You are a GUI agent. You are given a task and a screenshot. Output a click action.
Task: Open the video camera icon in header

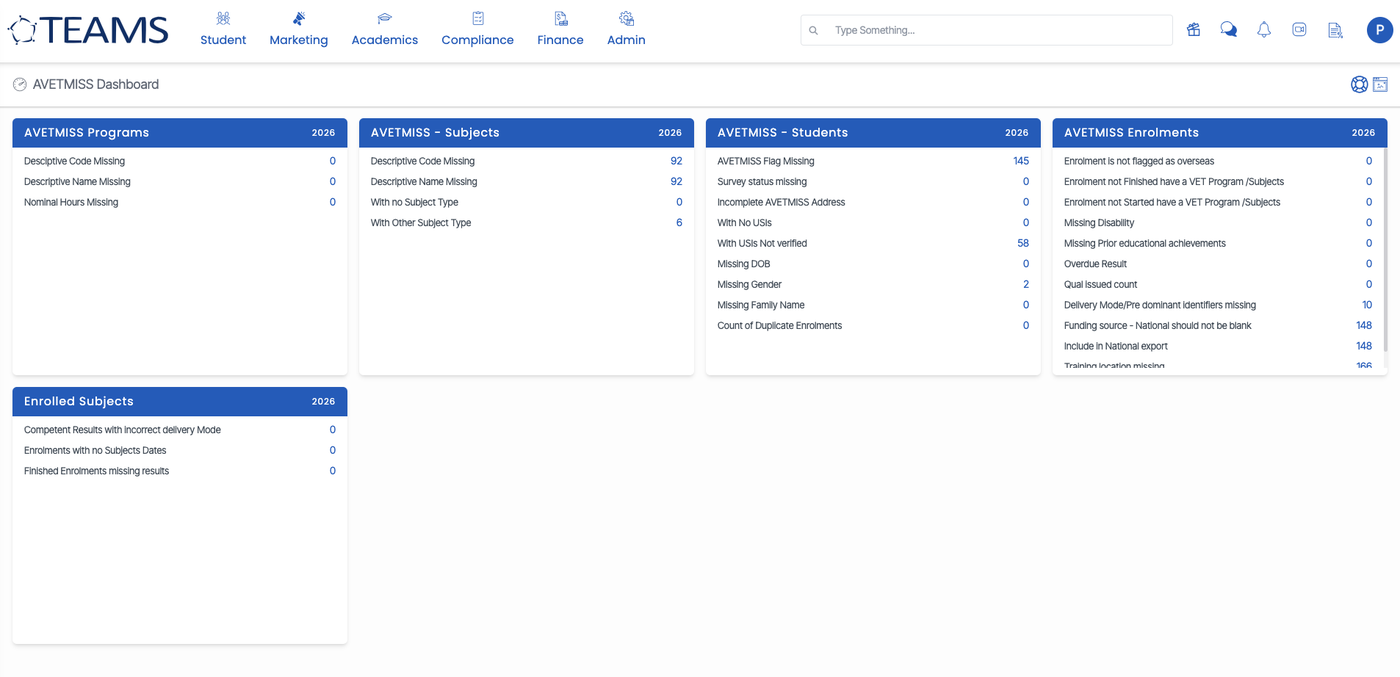click(x=1299, y=30)
